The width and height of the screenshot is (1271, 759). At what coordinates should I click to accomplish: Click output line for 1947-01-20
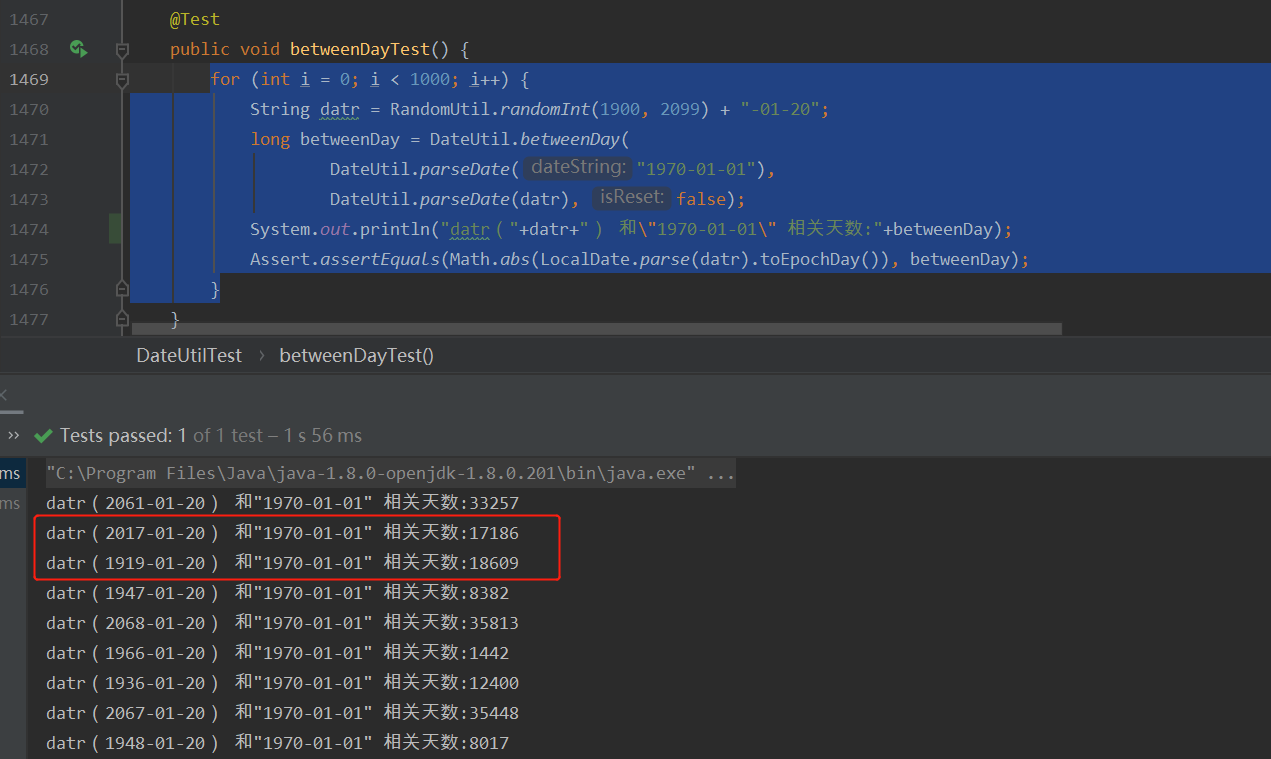[277, 593]
